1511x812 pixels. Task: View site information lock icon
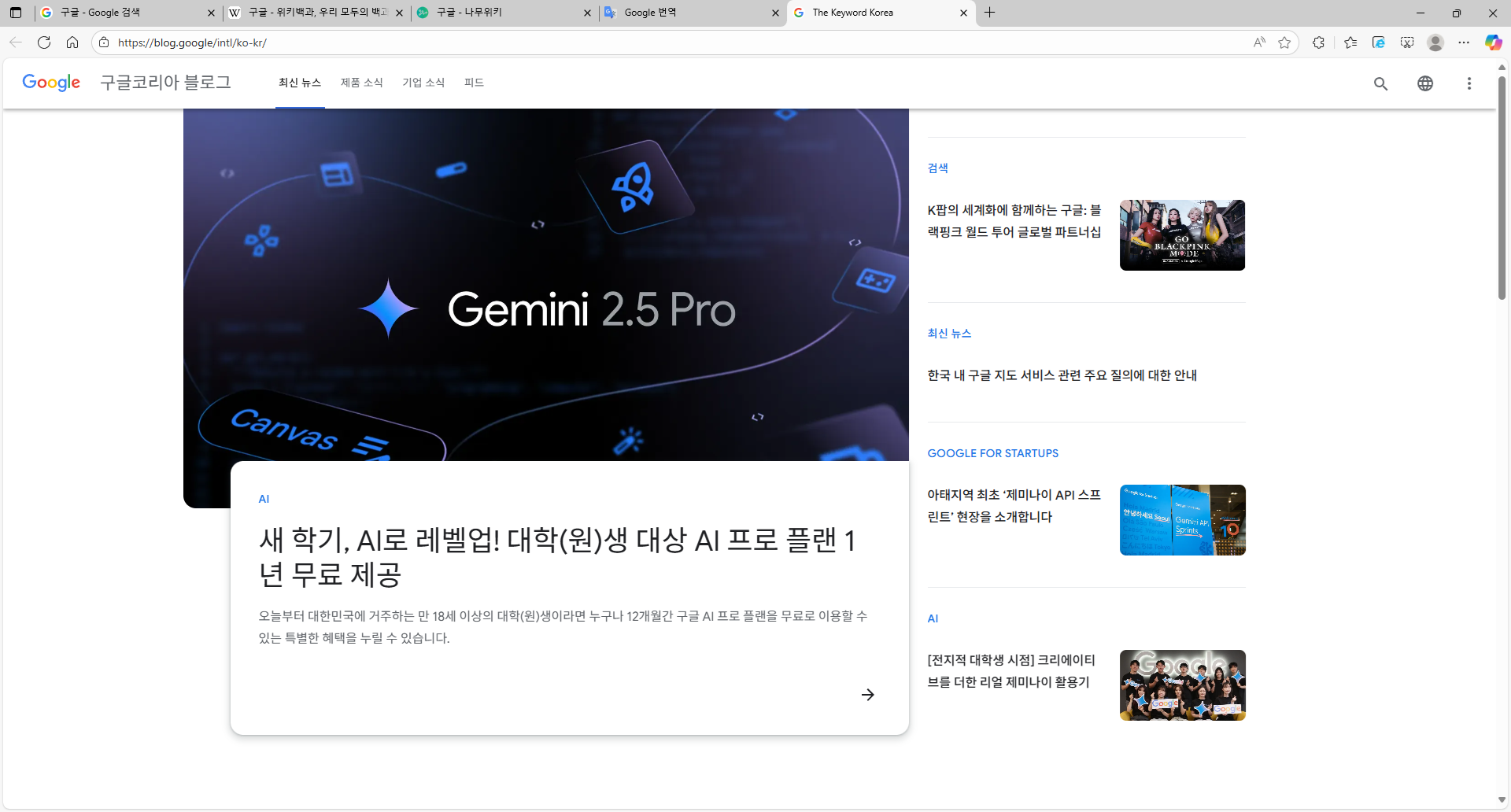(104, 42)
